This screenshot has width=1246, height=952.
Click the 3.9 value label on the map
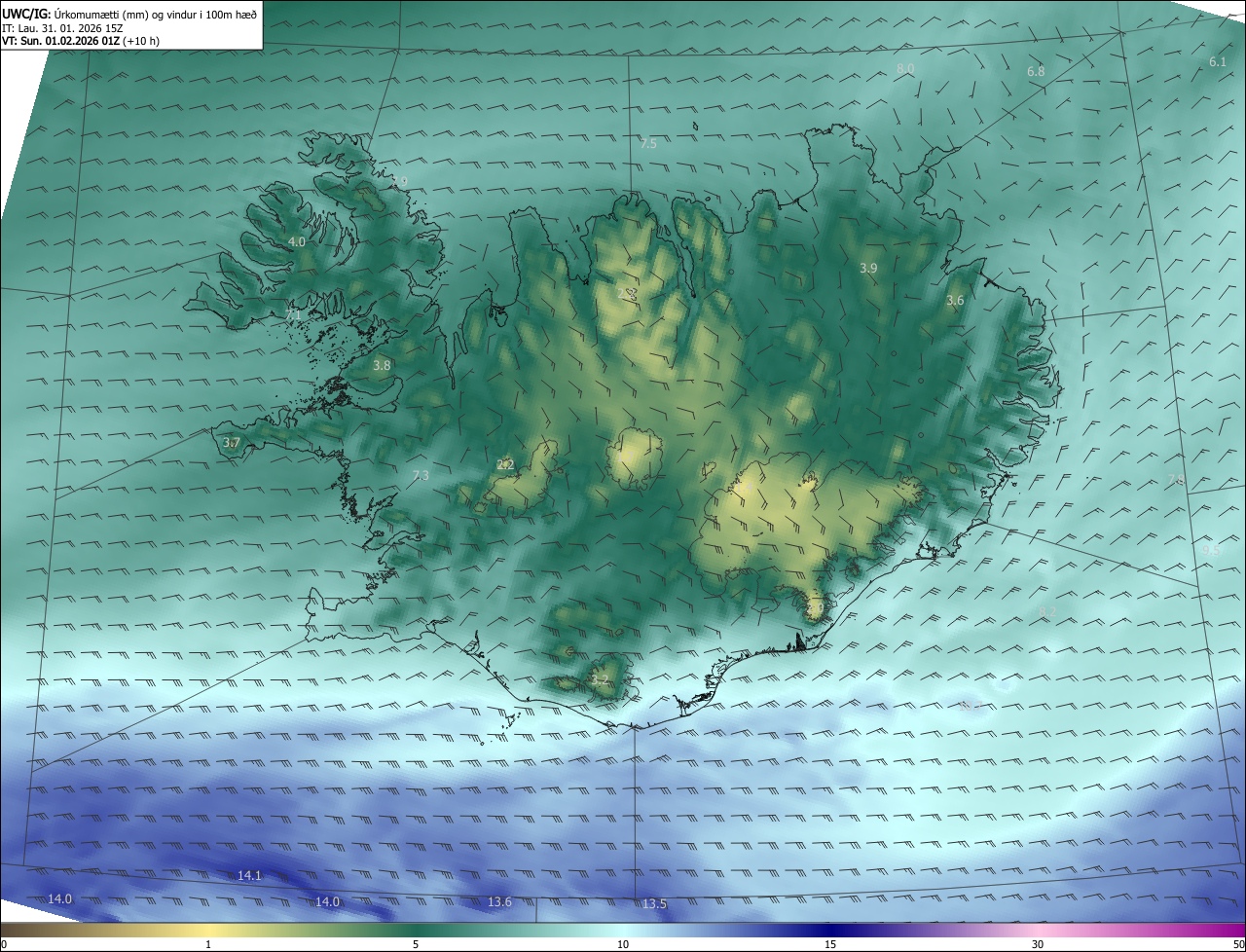(868, 268)
